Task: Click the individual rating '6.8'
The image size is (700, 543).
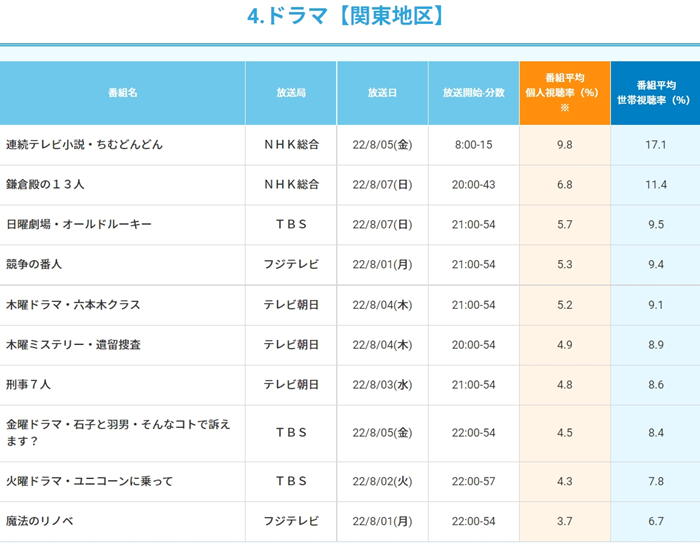Action: coord(565,184)
